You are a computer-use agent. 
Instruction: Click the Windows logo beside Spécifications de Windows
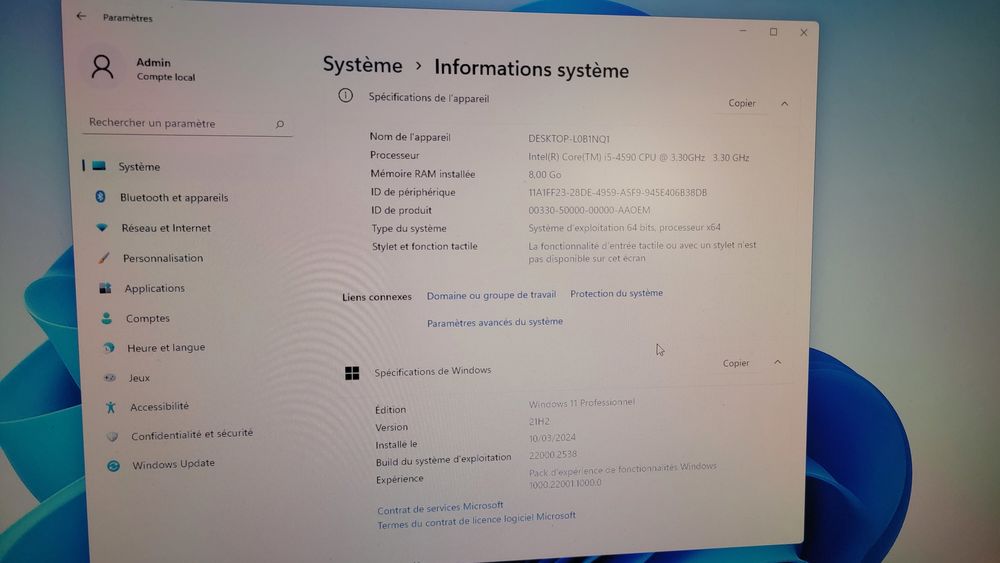click(x=352, y=372)
